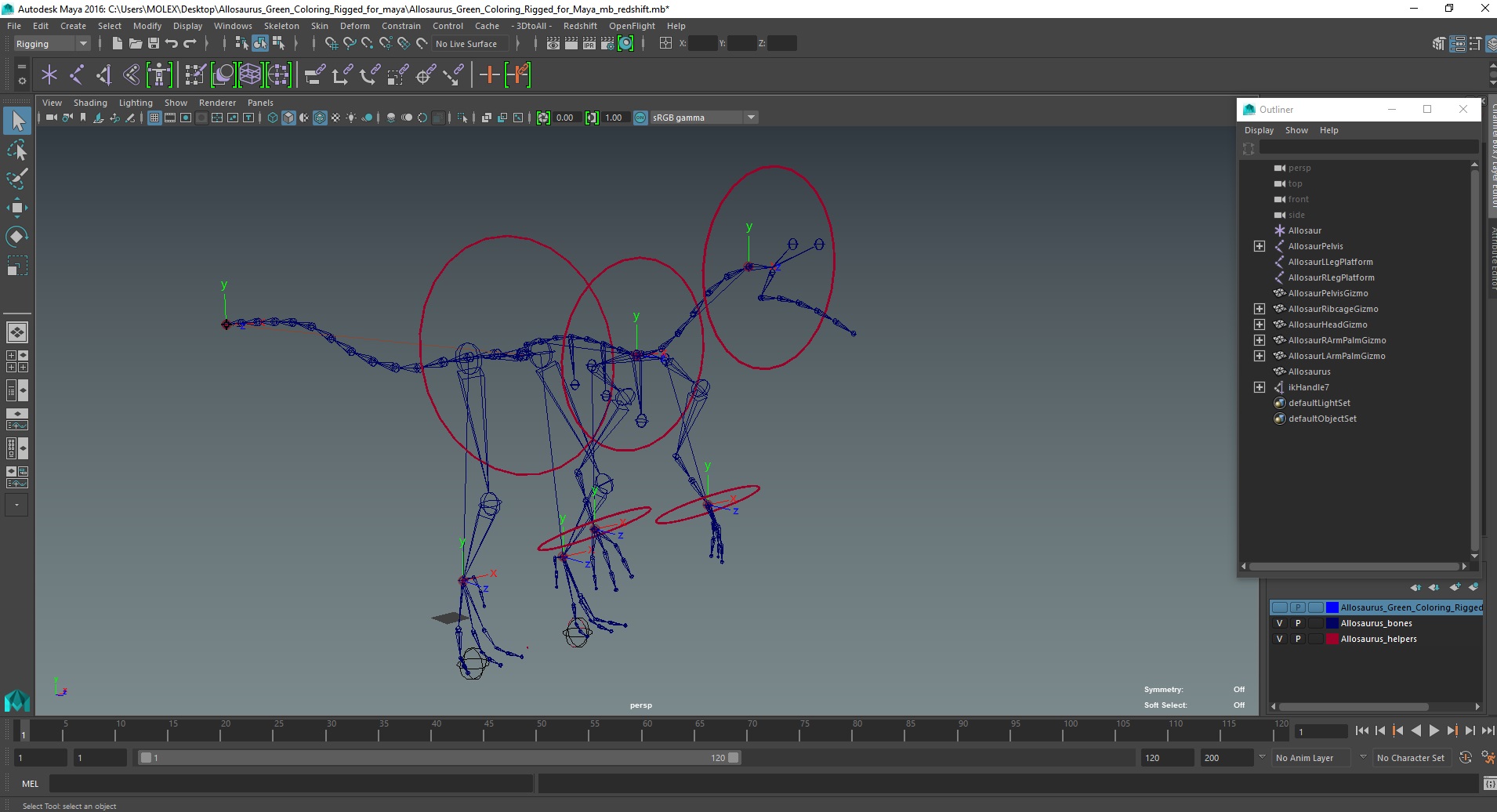1497x812 pixels.
Task: Expand the AllosaurRibcageGizmo node in the Outliner
Action: tap(1259, 309)
